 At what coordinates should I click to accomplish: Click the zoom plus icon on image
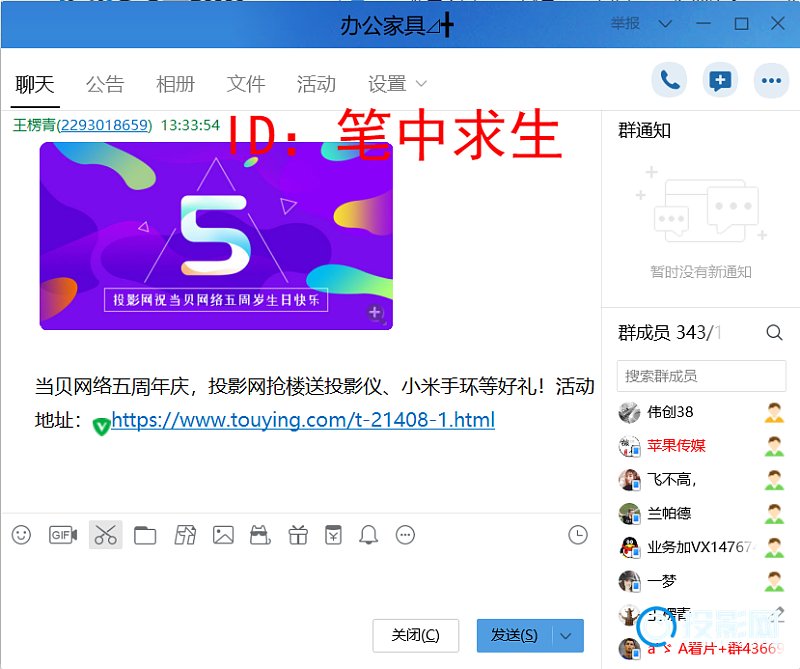[x=376, y=313]
